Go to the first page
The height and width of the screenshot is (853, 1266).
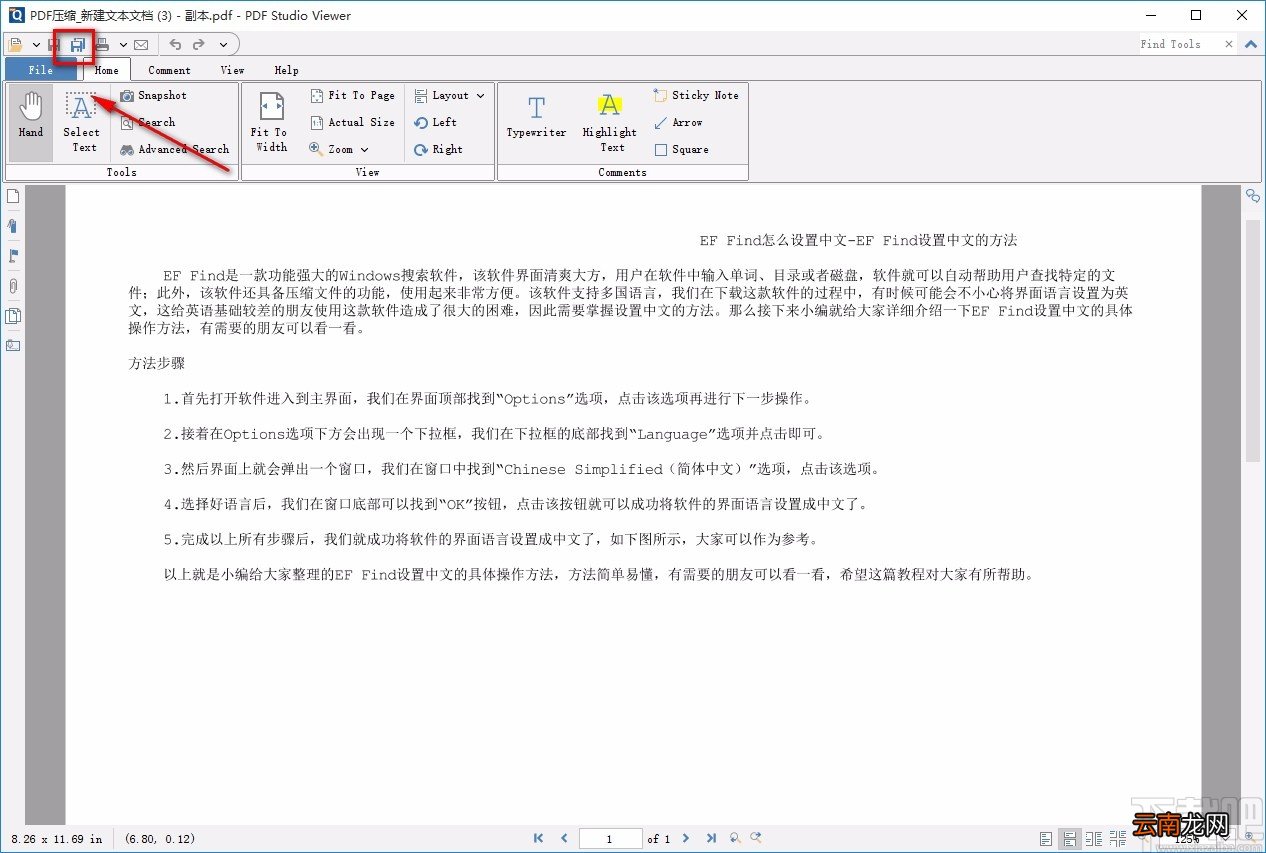pyautogui.click(x=539, y=838)
